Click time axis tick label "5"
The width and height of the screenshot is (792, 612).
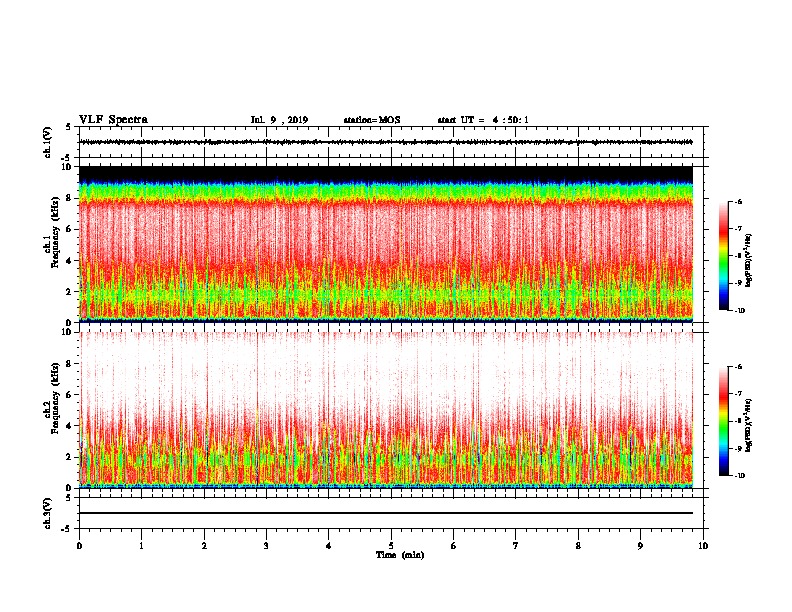tap(391, 546)
